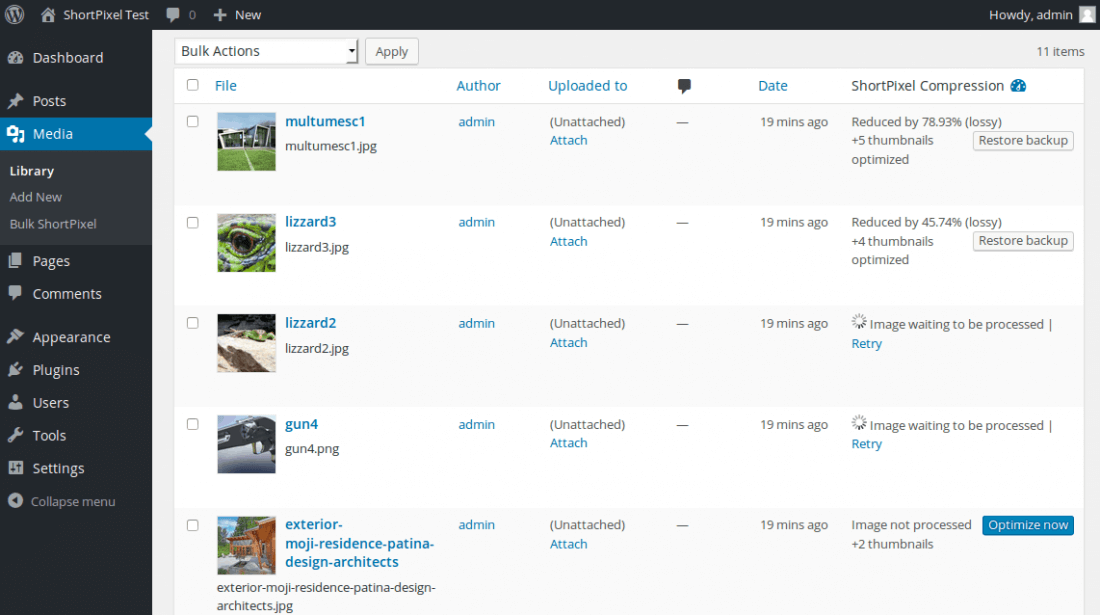Screen dimensions: 1100x615
Task: Open the Add New submenu item
Action: [36, 197]
